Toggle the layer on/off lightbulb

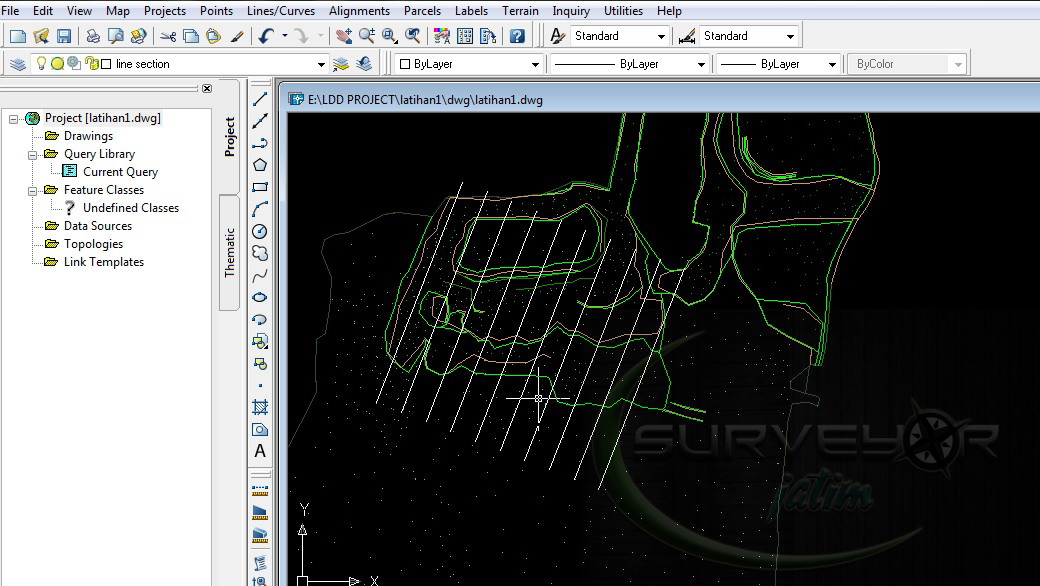[41, 61]
